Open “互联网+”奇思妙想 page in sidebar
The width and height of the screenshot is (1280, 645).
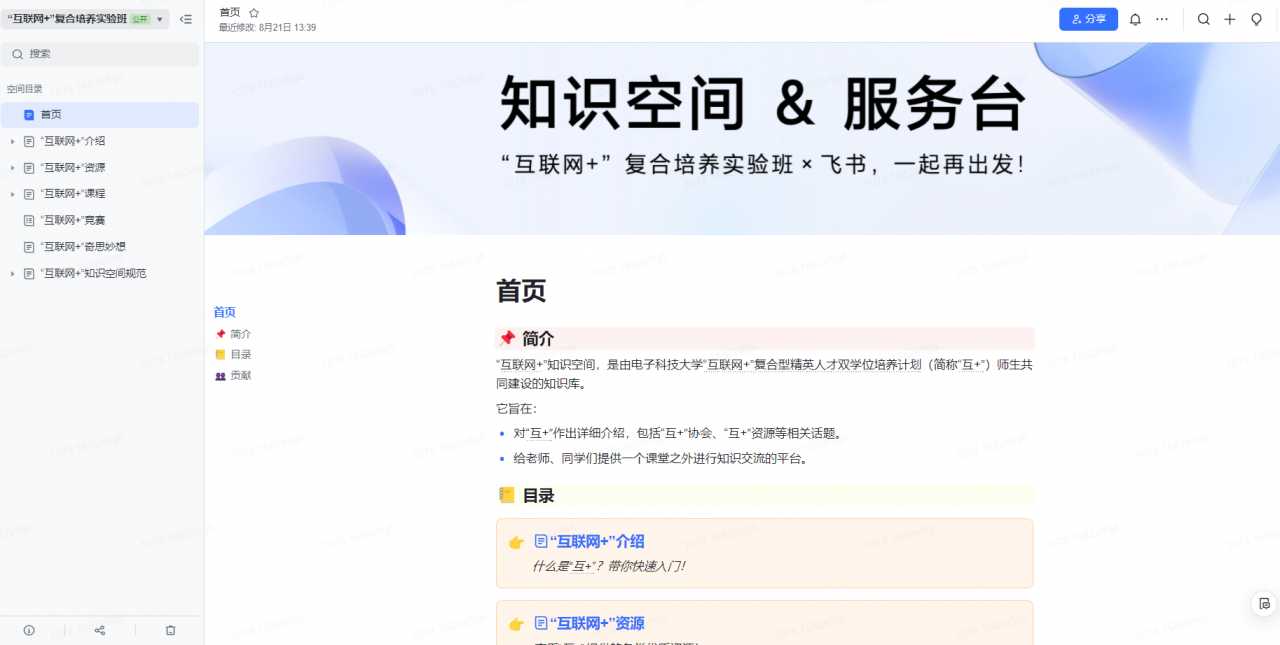(x=83, y=247)
